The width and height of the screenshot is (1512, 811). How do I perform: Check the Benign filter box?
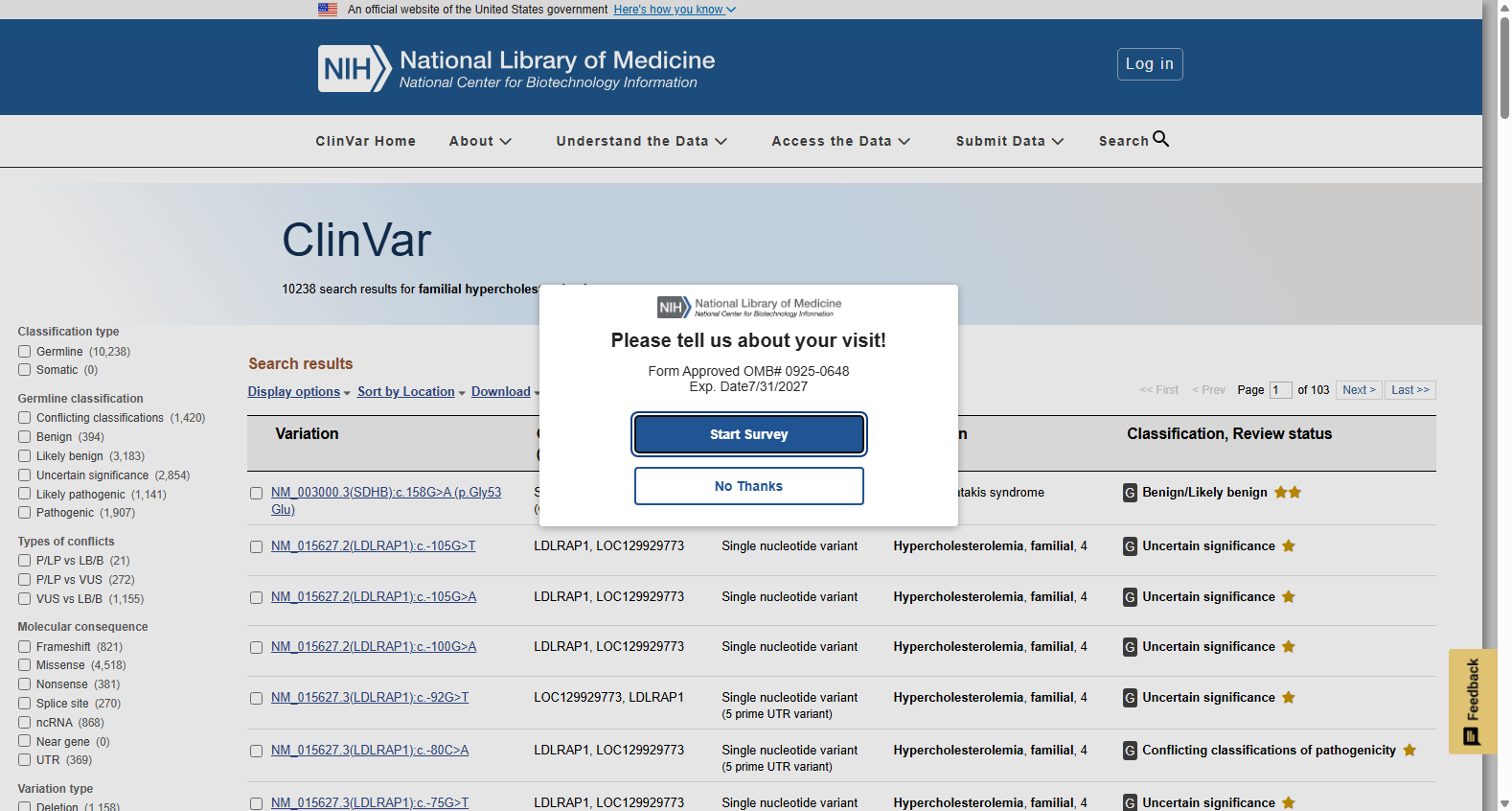tap(24, 437)
